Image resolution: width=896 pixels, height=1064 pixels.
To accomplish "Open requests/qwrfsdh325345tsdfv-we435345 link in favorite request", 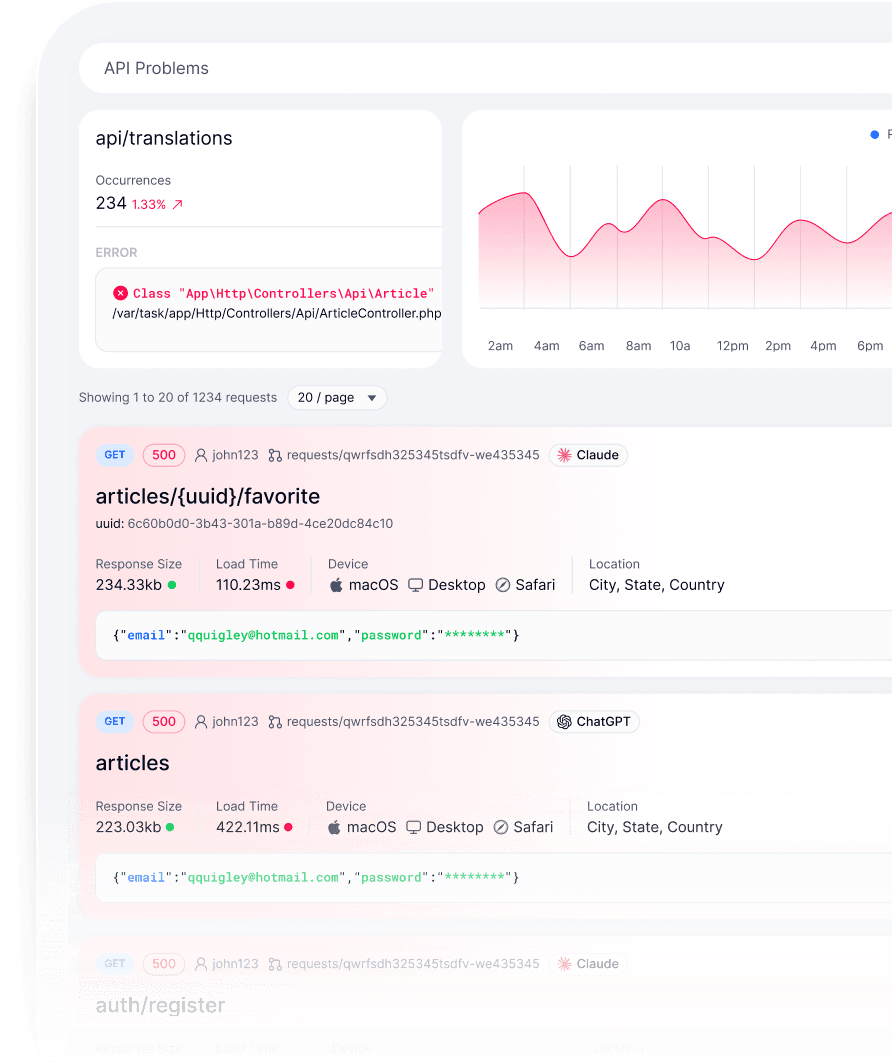I will pyautogui.click(x=413, y=455).
